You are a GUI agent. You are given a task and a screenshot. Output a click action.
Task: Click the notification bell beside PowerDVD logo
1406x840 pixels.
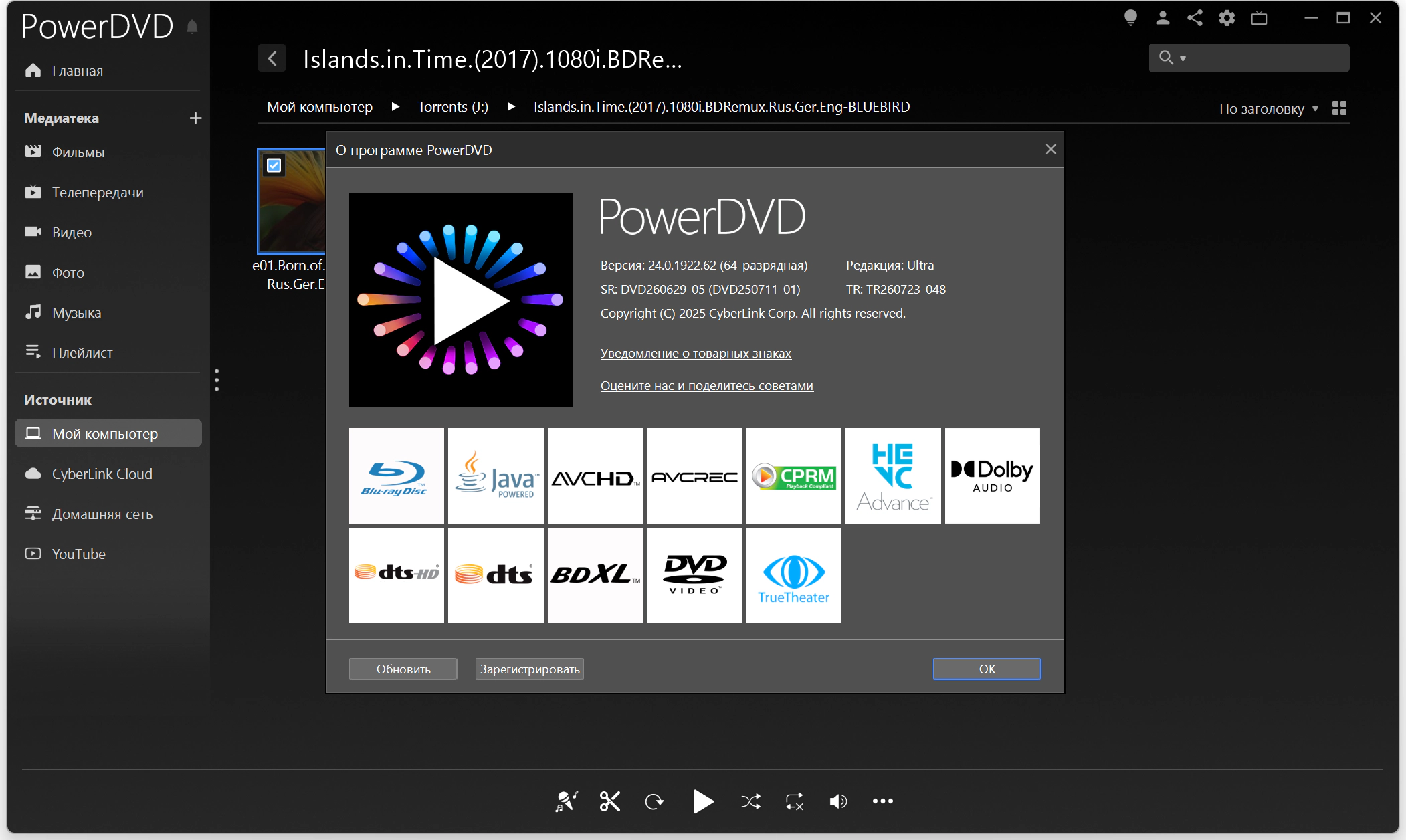point(192,27)
